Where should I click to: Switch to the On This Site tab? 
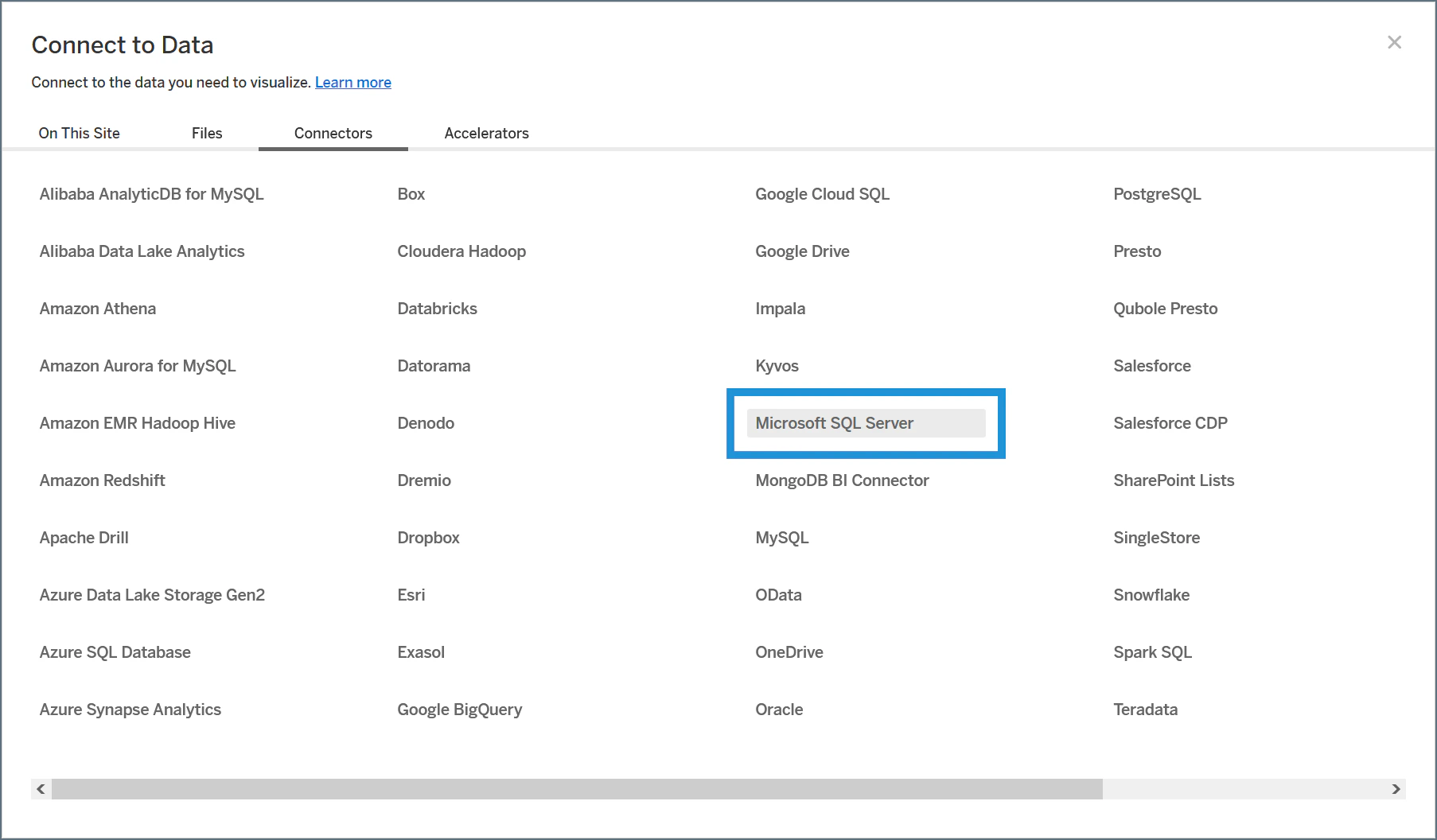pos(79,133)
